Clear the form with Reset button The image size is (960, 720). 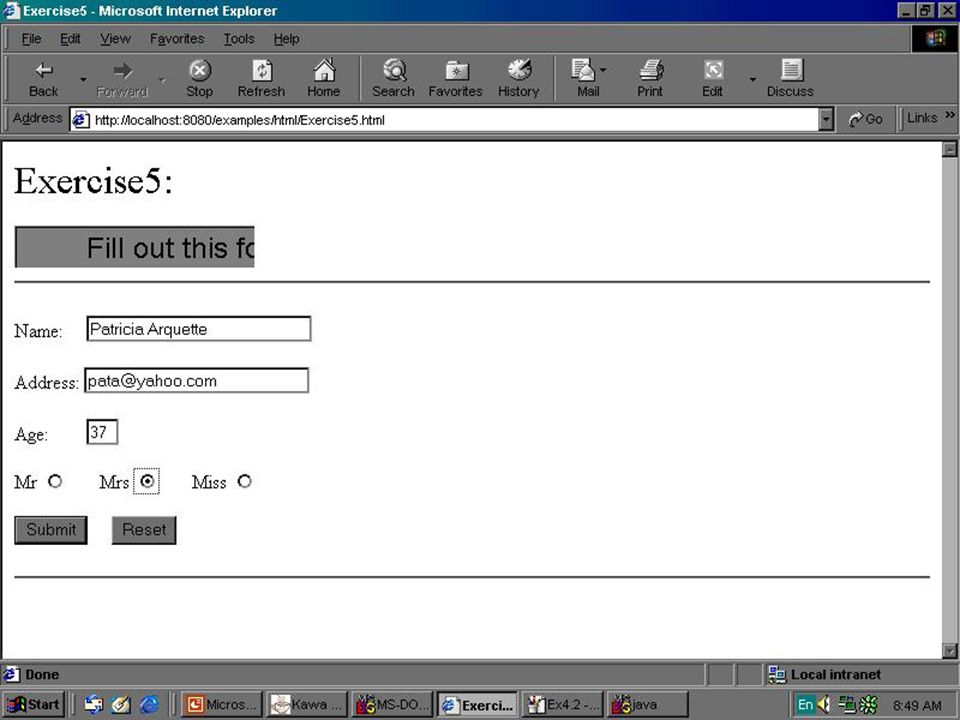click(x=144, y=530)
